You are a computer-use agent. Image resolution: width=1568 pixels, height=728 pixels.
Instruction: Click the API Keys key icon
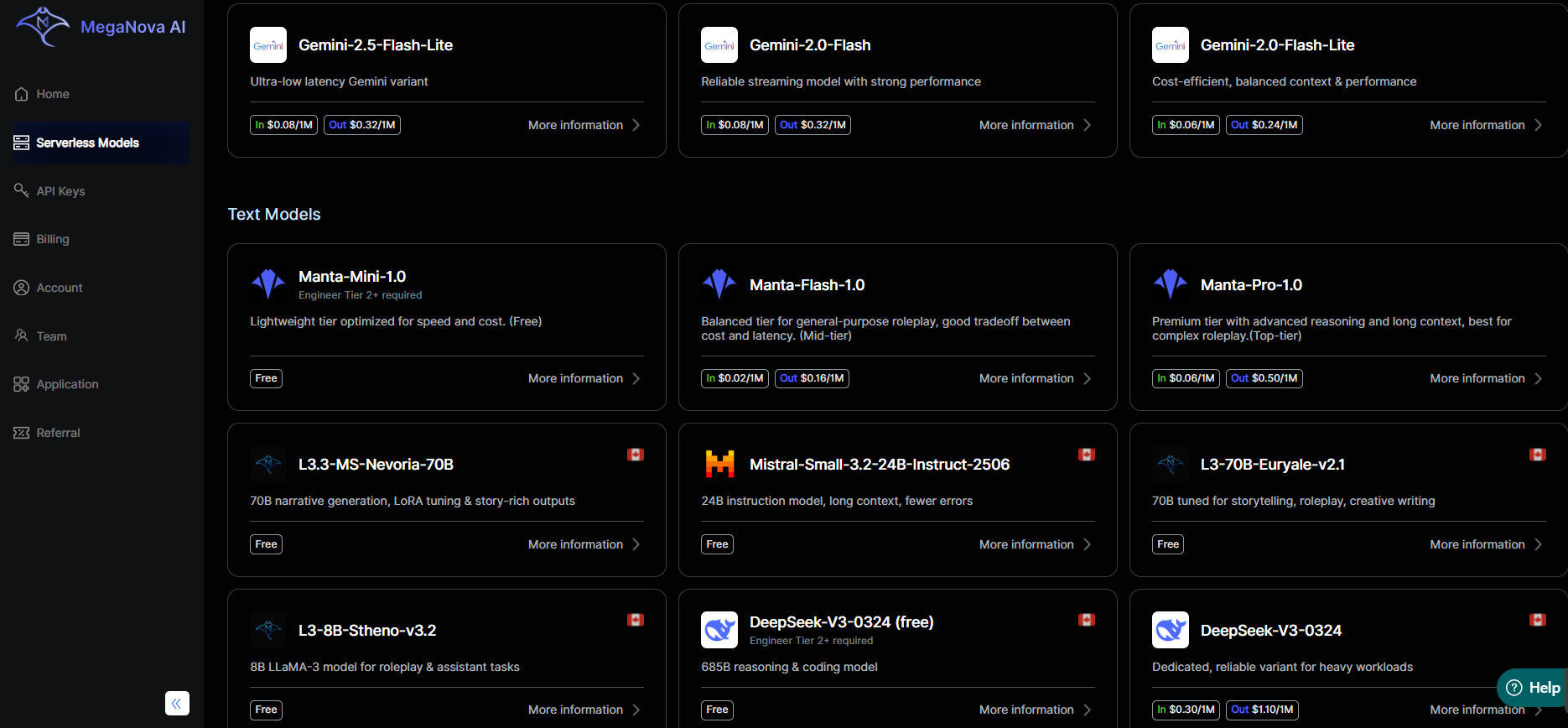[22, 190]
